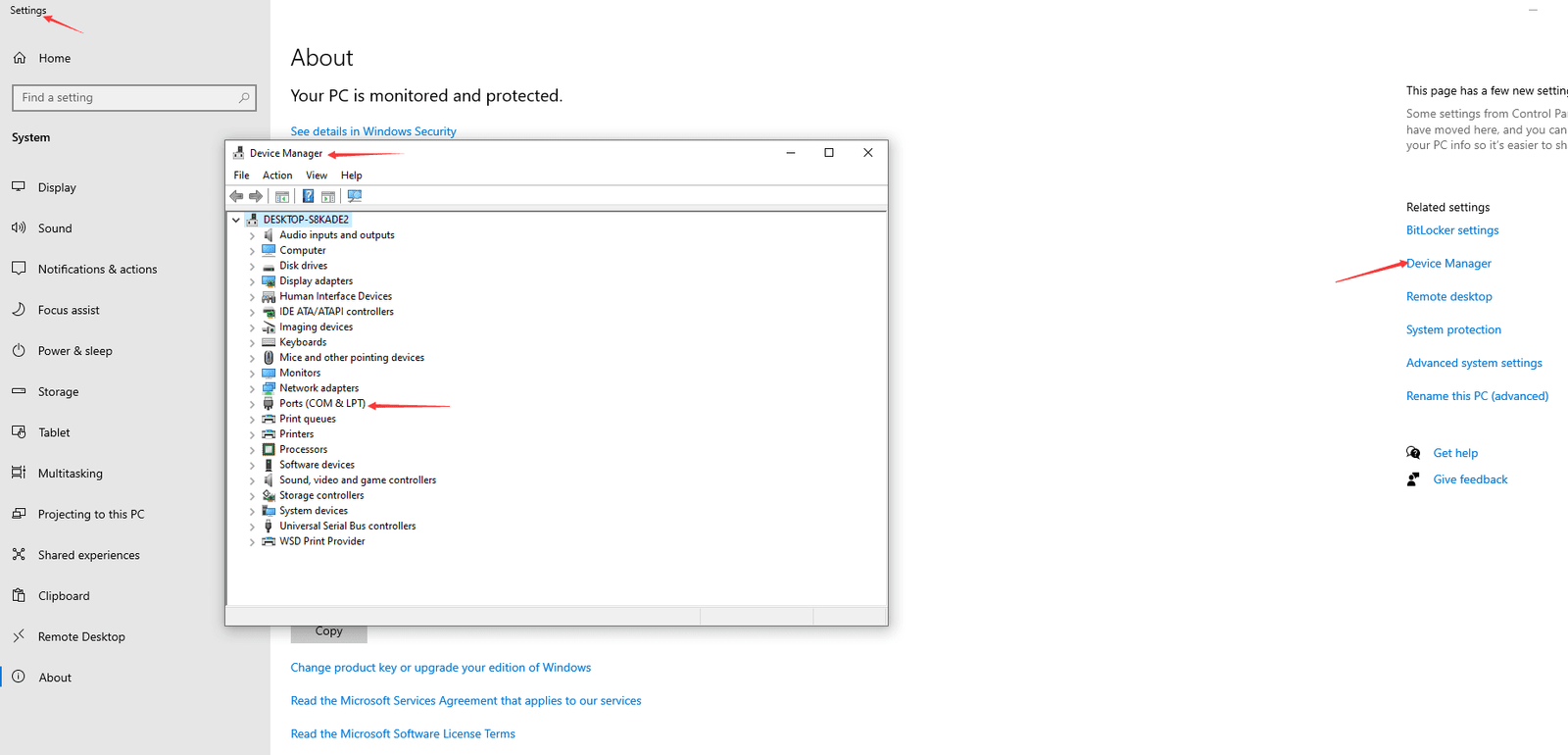Click the Give feedback link

1470,479
